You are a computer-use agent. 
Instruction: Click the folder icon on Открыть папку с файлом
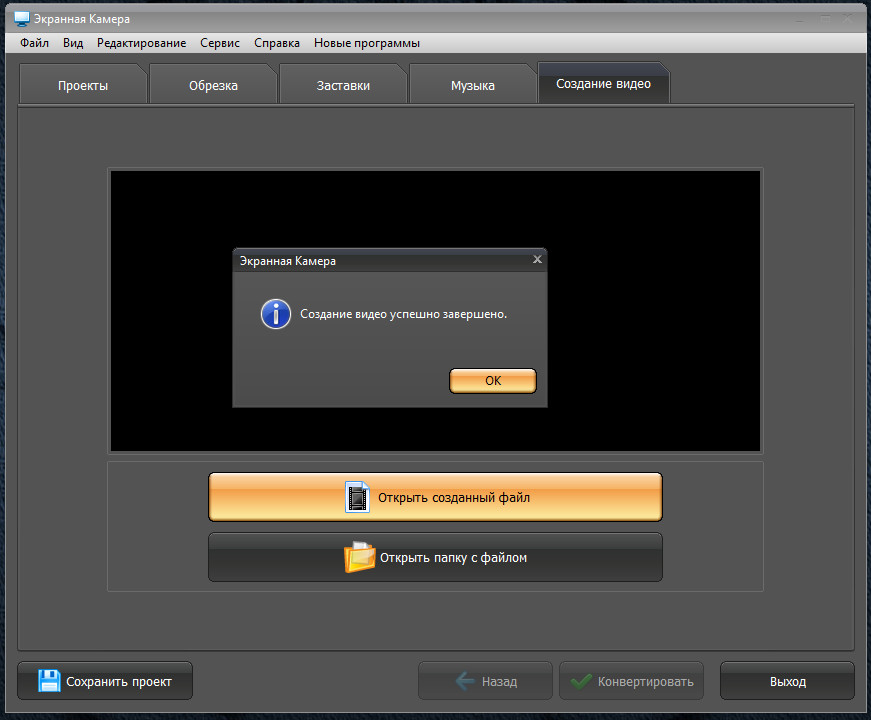[359, 557]
